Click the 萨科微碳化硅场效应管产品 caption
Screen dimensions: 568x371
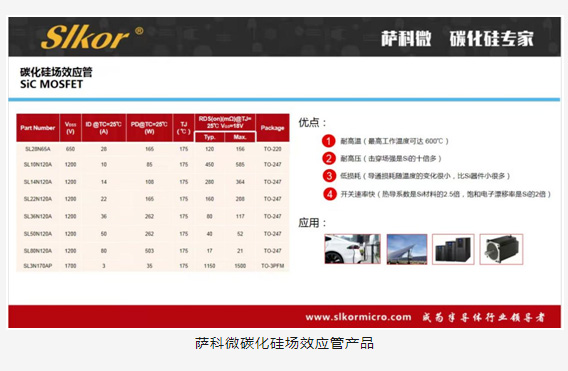pyautogui.click(x=284, y=343)
